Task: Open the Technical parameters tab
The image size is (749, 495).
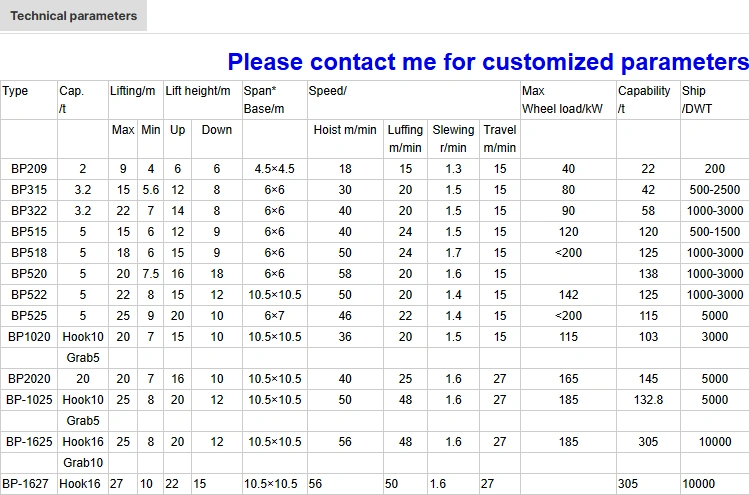Action: coord(74,16)
